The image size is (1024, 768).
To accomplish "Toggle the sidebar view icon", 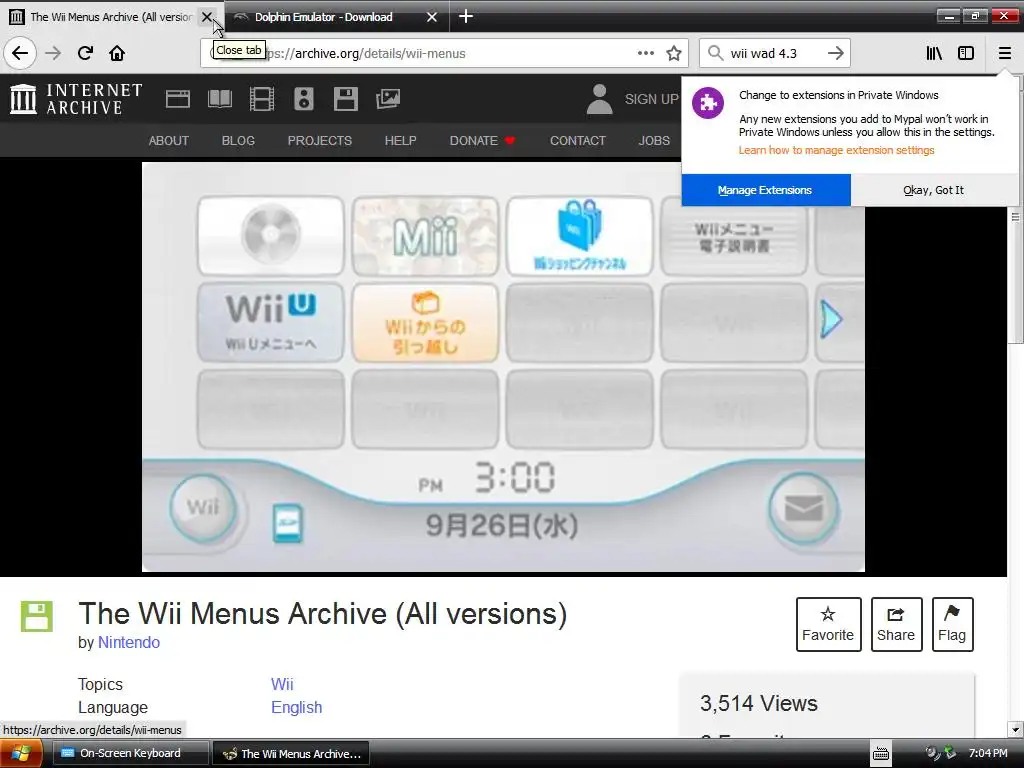I will [x=966, y=53].
